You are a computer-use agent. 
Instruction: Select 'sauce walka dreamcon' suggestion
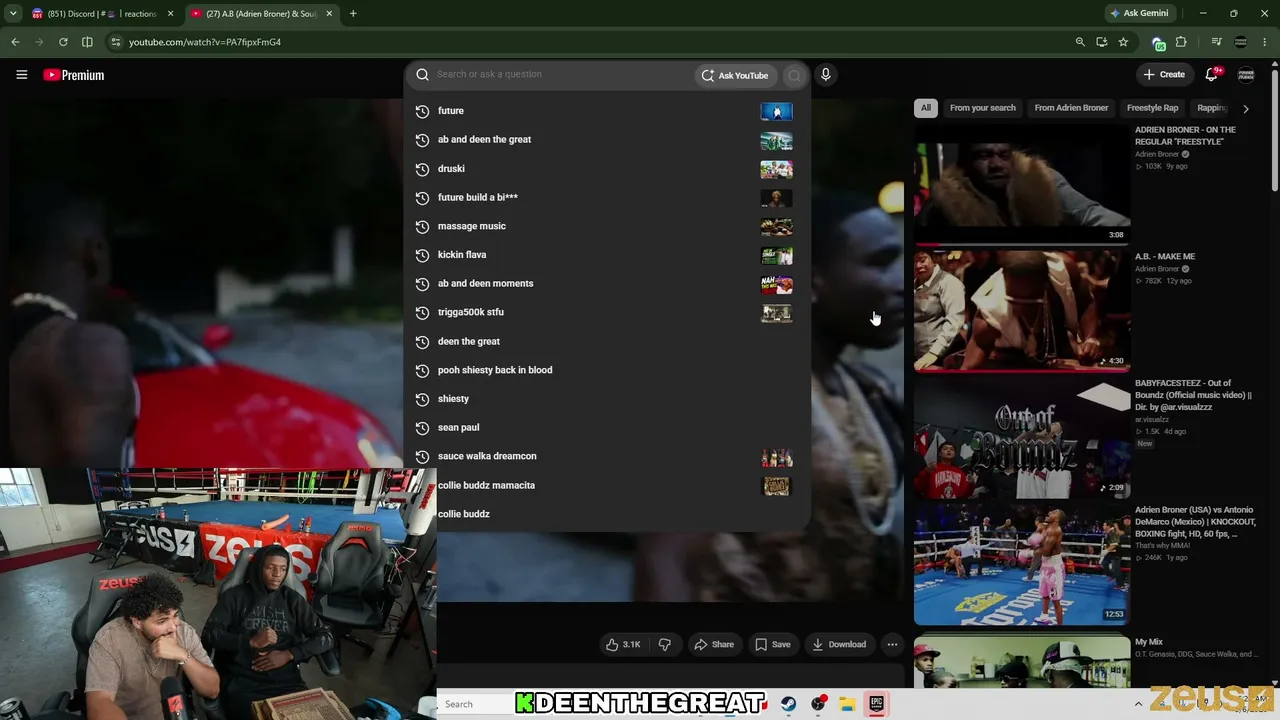[607, 456]
